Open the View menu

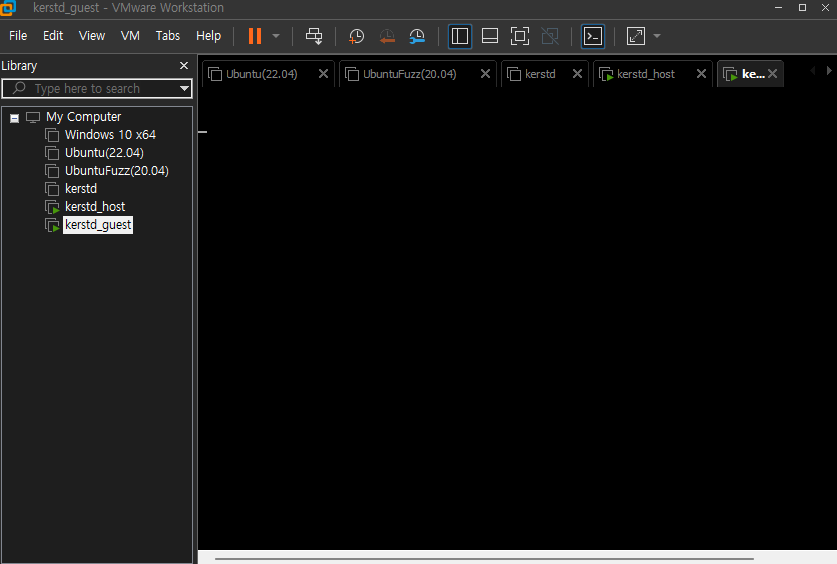(92, 36)
